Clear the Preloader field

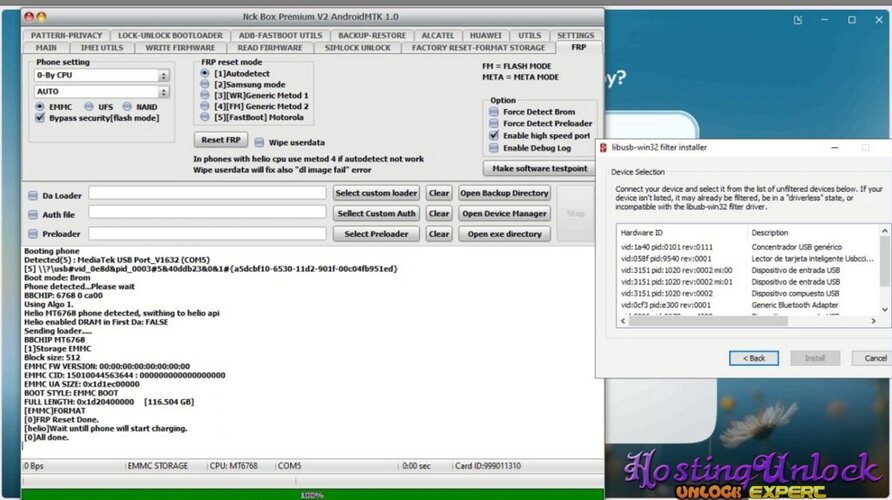click(x=439, y=234)
